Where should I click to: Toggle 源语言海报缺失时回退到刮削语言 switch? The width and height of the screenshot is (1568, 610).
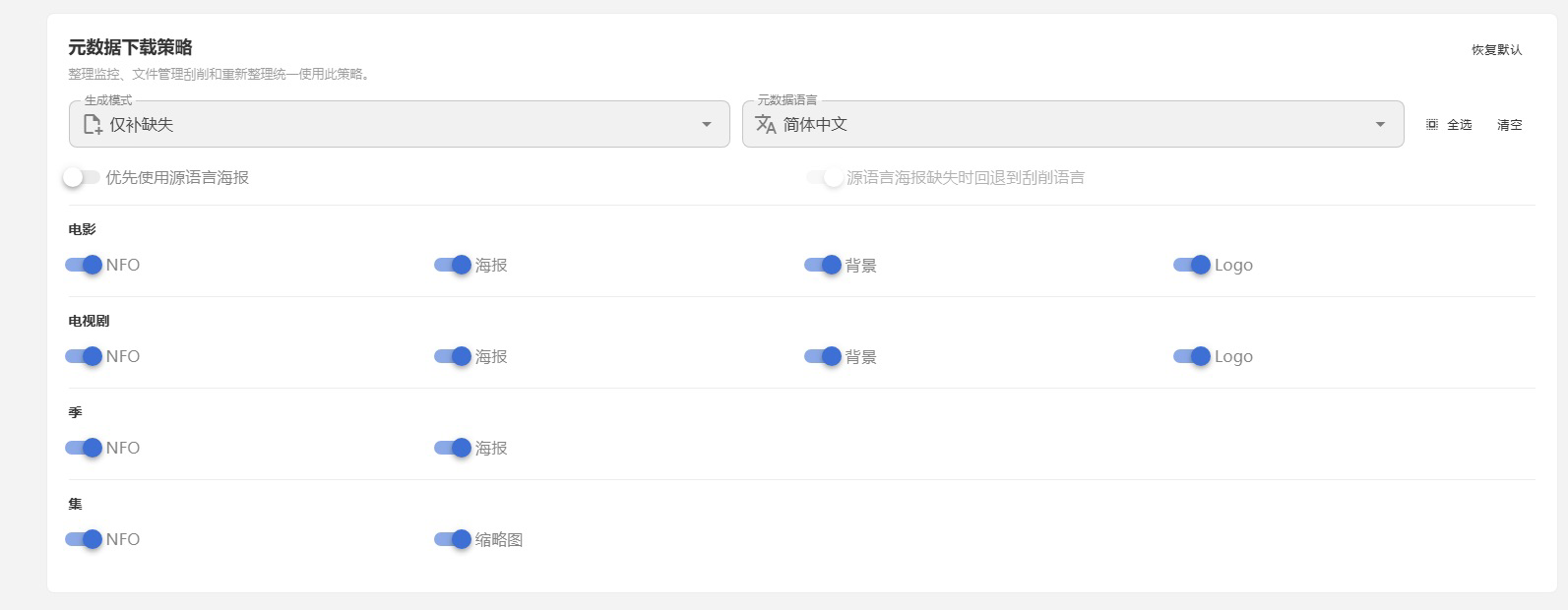point(824,178)
